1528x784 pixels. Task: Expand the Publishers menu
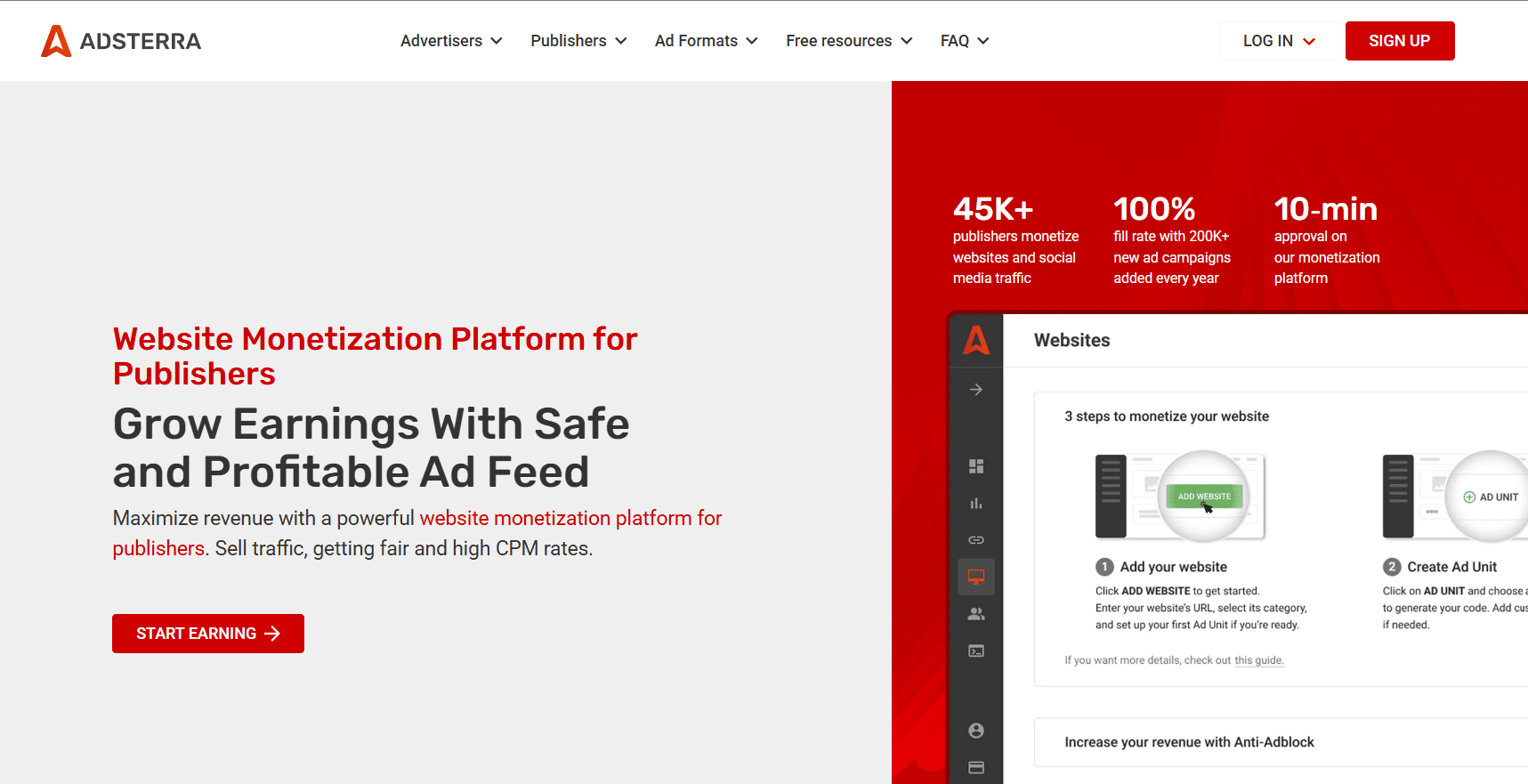pos(578,41)
